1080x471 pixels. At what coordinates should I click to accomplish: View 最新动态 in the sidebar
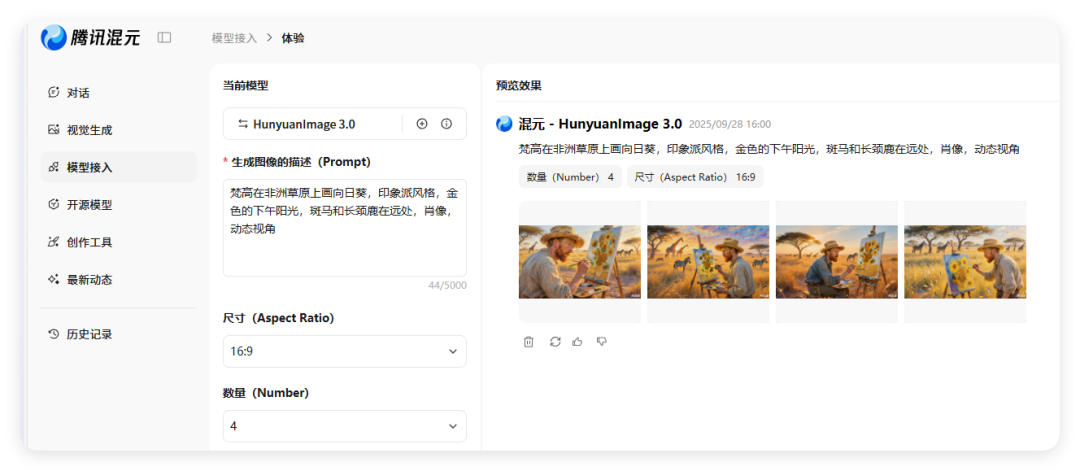(89, 280)
